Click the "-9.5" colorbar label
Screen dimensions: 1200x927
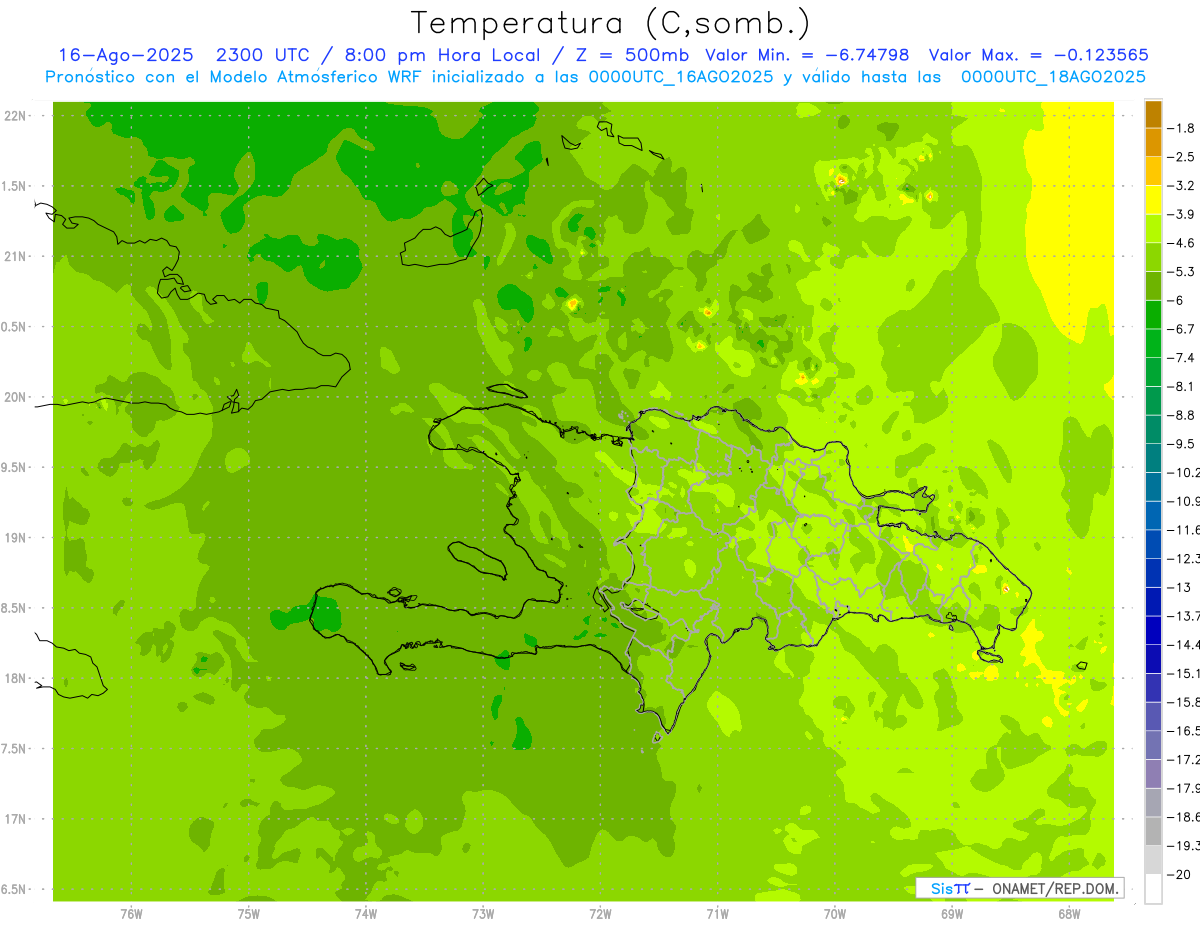tap(1181, 443)
